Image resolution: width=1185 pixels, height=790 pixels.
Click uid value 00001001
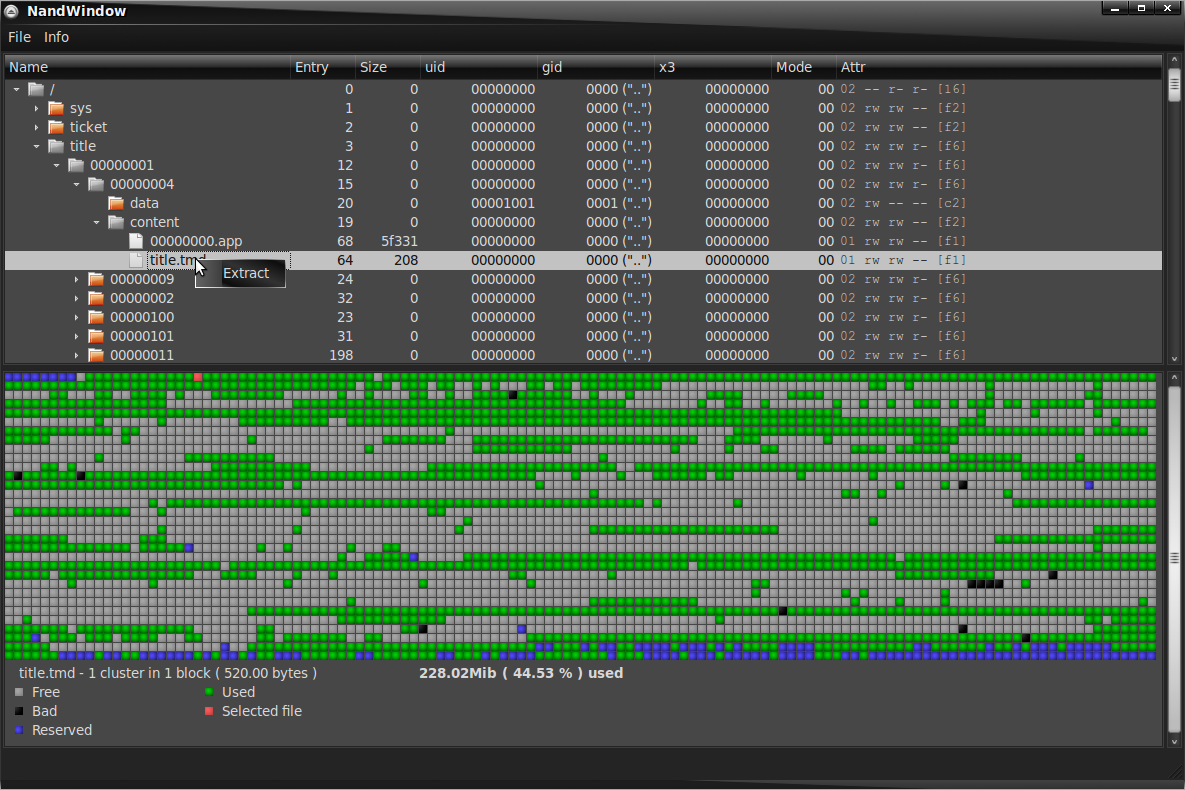503,203
